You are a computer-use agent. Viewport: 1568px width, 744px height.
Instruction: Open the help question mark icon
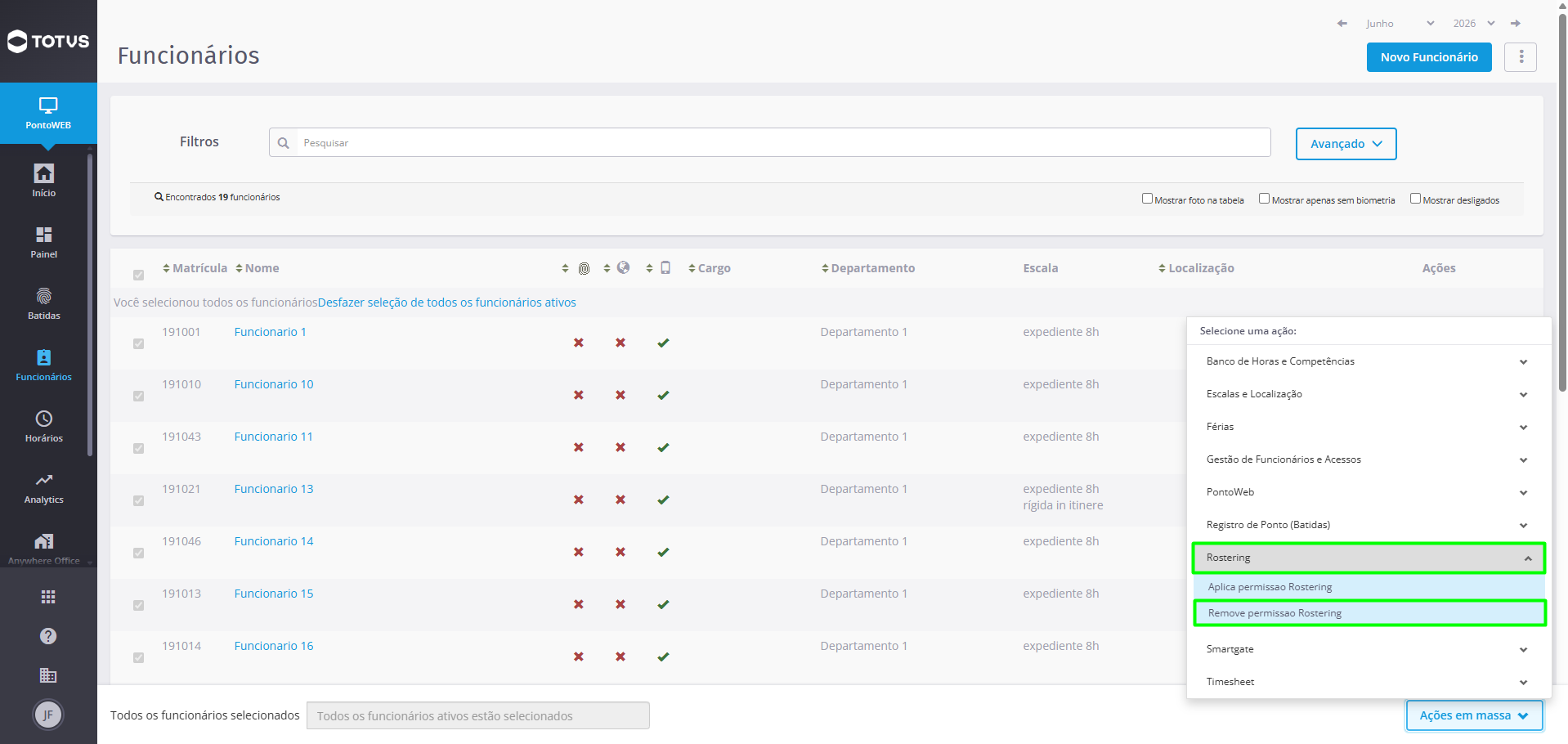click(x=48, y=636)
